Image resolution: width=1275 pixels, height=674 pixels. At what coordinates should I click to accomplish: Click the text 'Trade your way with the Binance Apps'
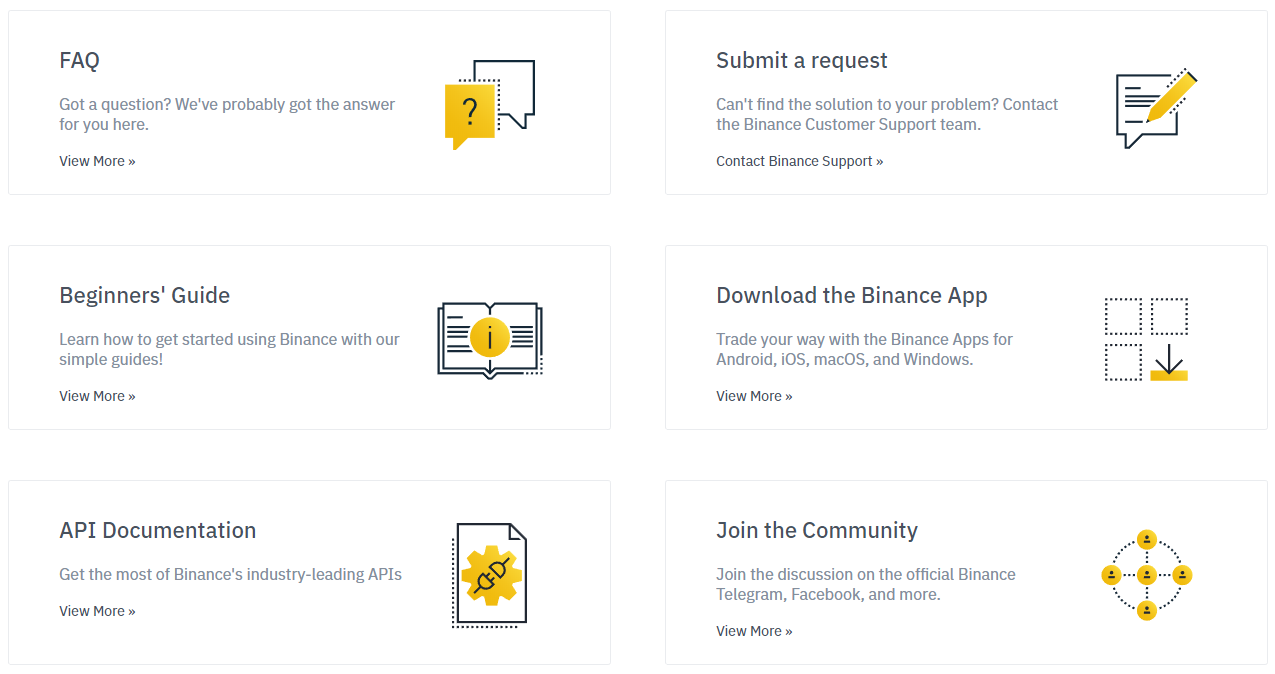click(x=852, y=340)
